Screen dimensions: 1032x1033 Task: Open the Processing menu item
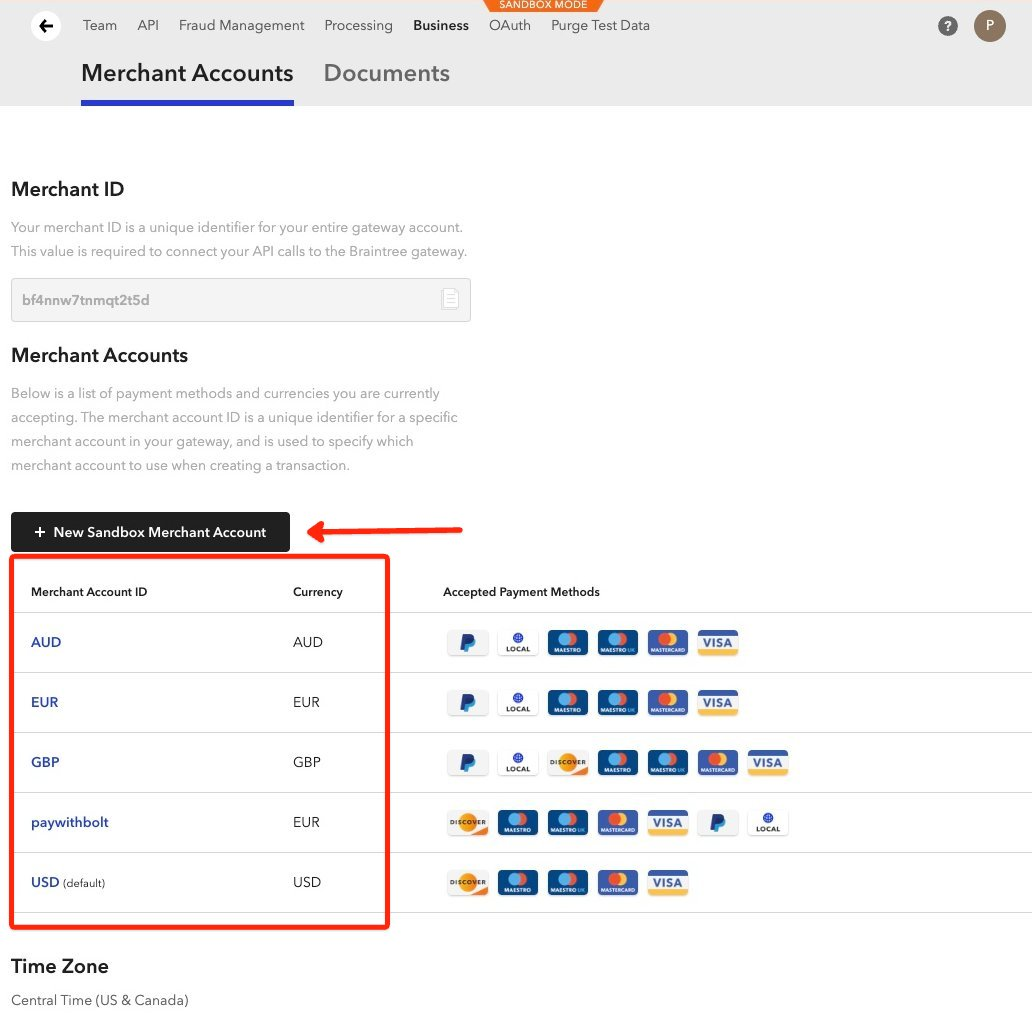click(x=358, y=25)
